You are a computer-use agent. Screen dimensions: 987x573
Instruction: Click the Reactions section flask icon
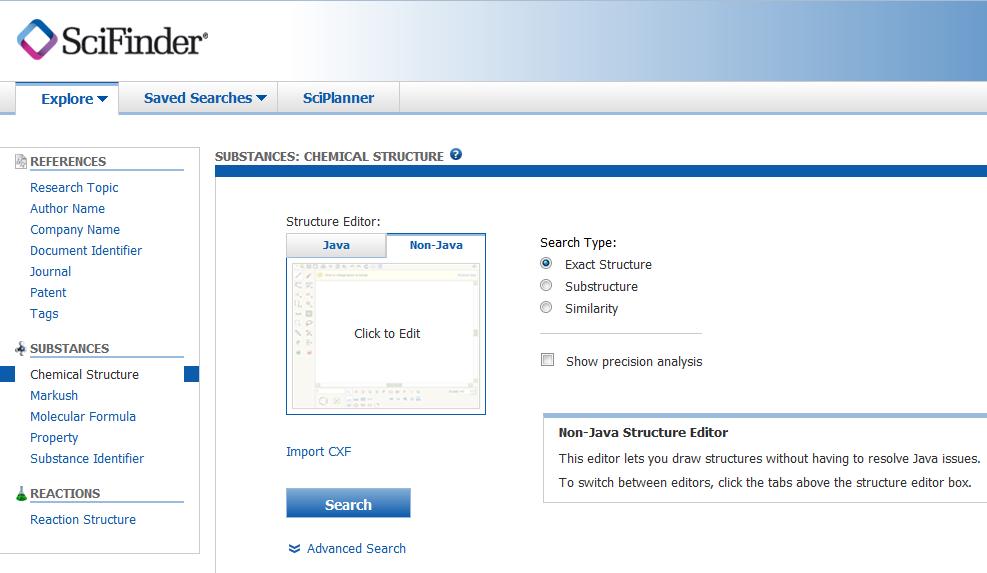[x=21, y=494]
